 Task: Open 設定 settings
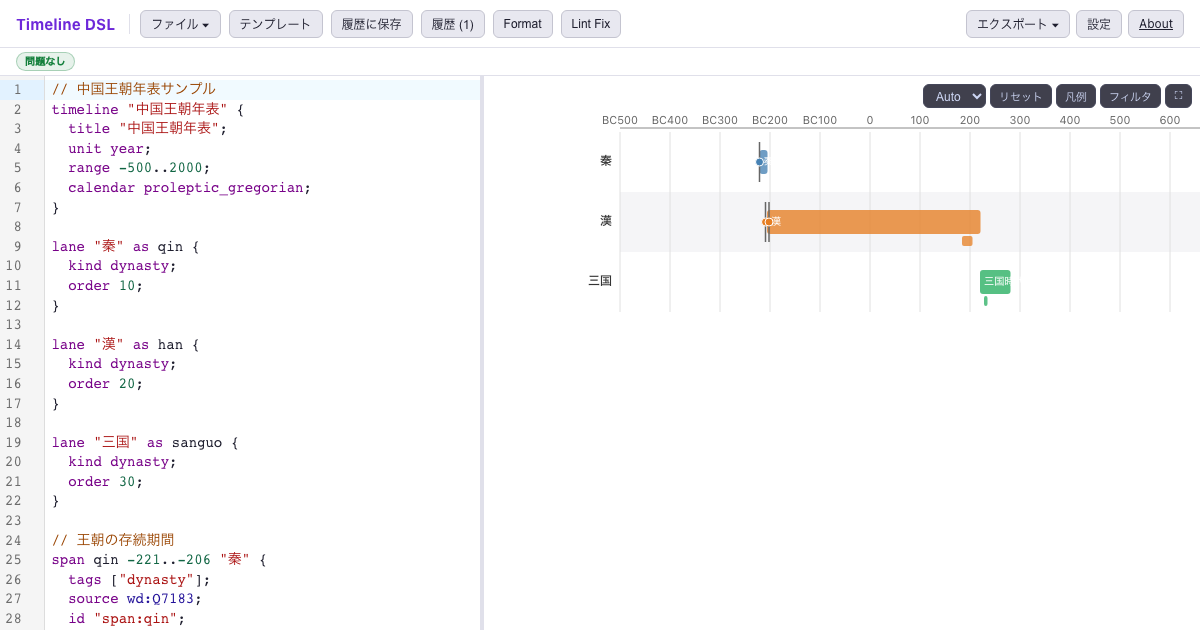pyautogui.click(x=1099, y=24)
